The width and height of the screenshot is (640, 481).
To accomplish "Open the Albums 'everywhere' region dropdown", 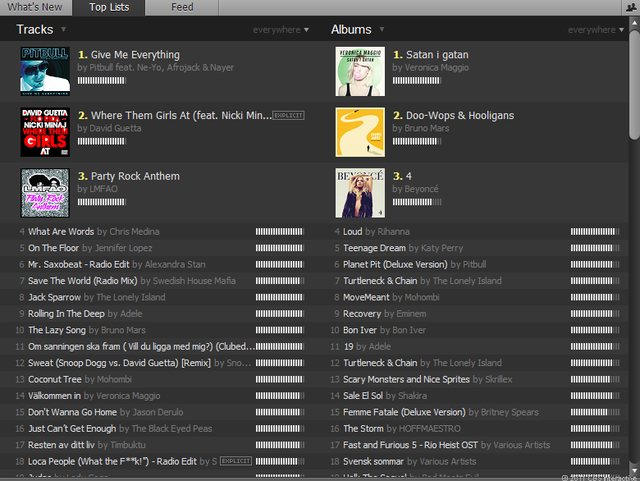I will coord(596,30).
